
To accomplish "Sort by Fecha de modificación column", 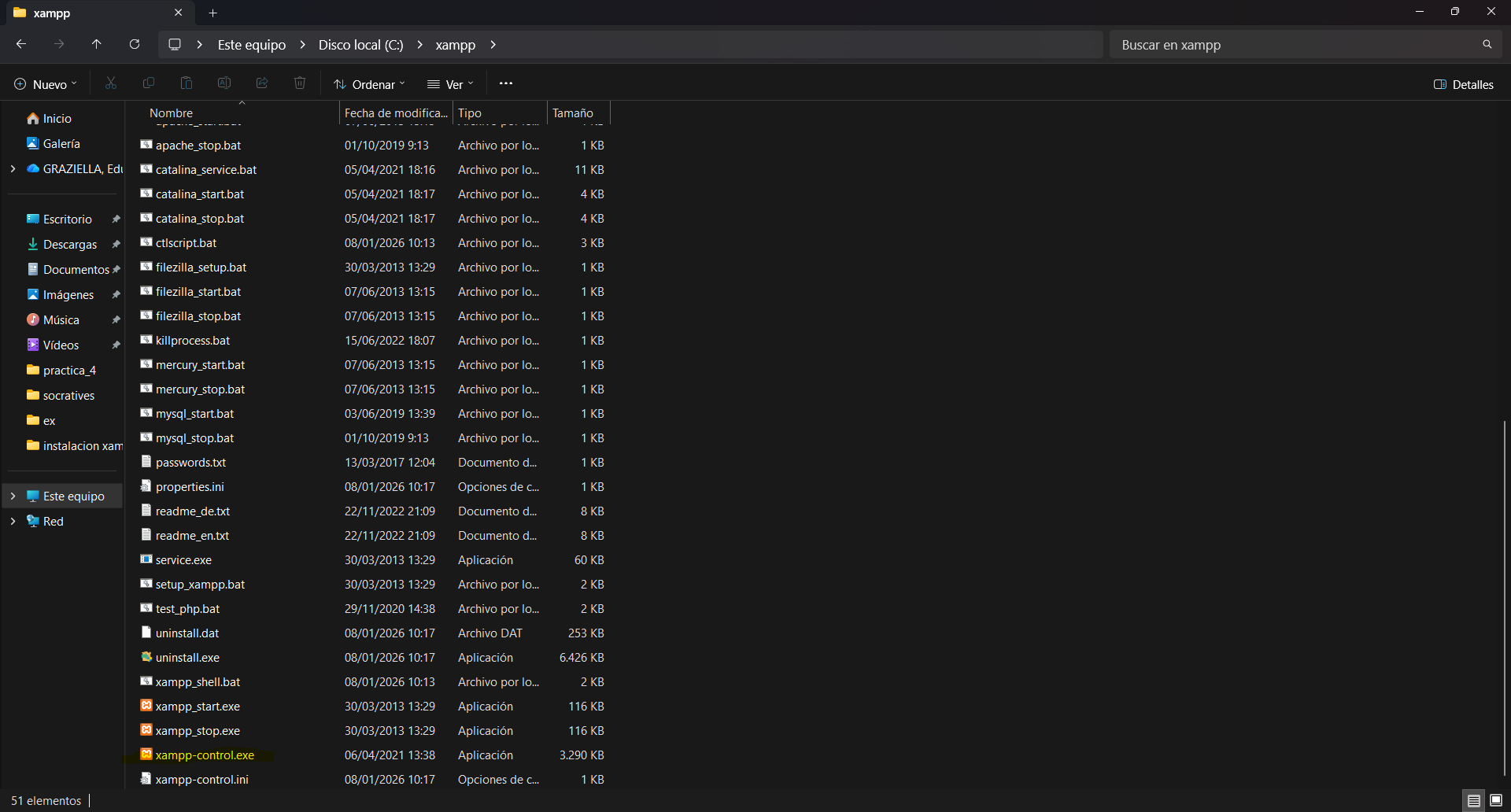I will click(396, 113).
